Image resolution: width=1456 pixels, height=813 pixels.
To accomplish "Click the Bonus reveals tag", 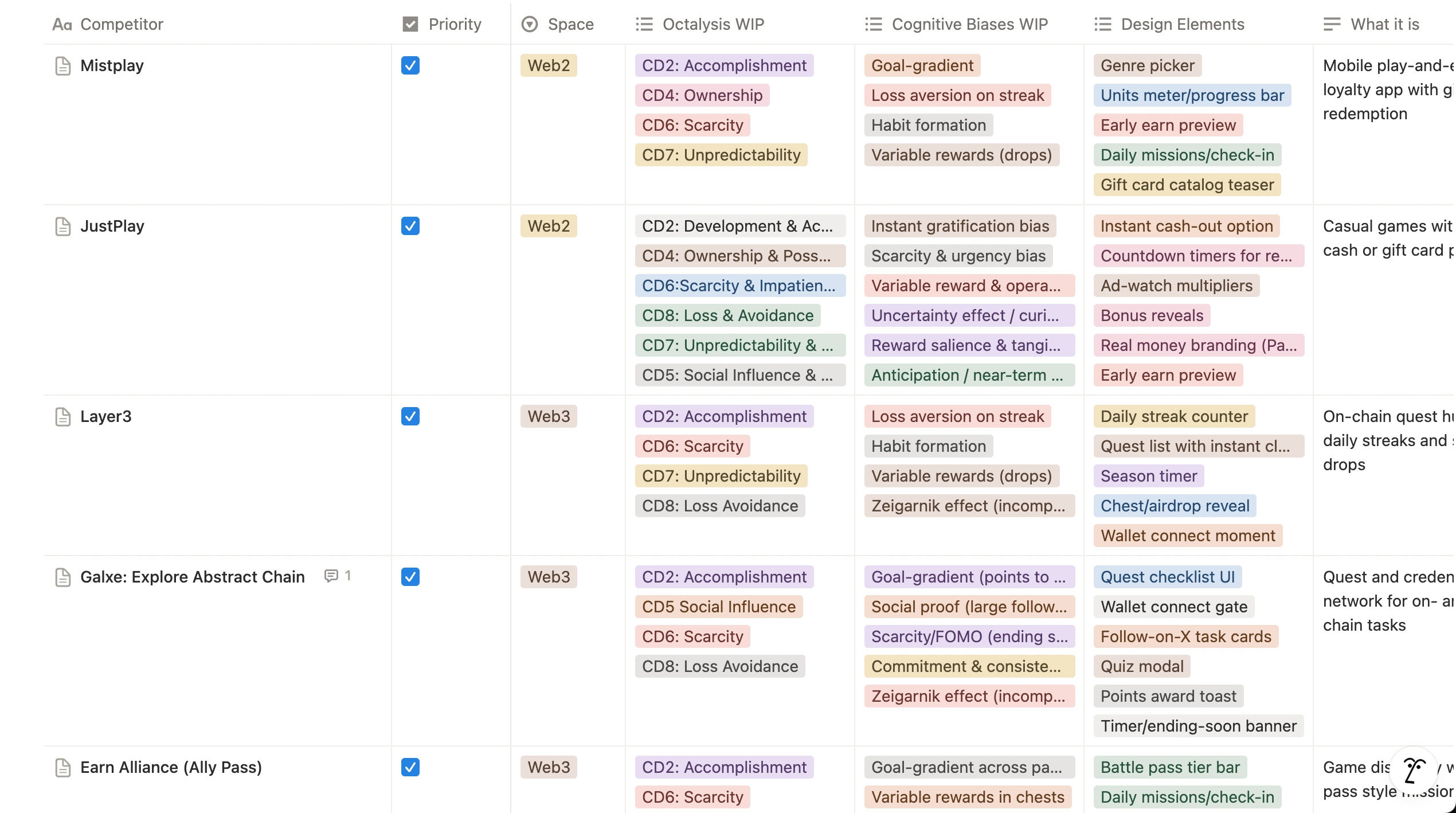I will tap(1152, 315).
